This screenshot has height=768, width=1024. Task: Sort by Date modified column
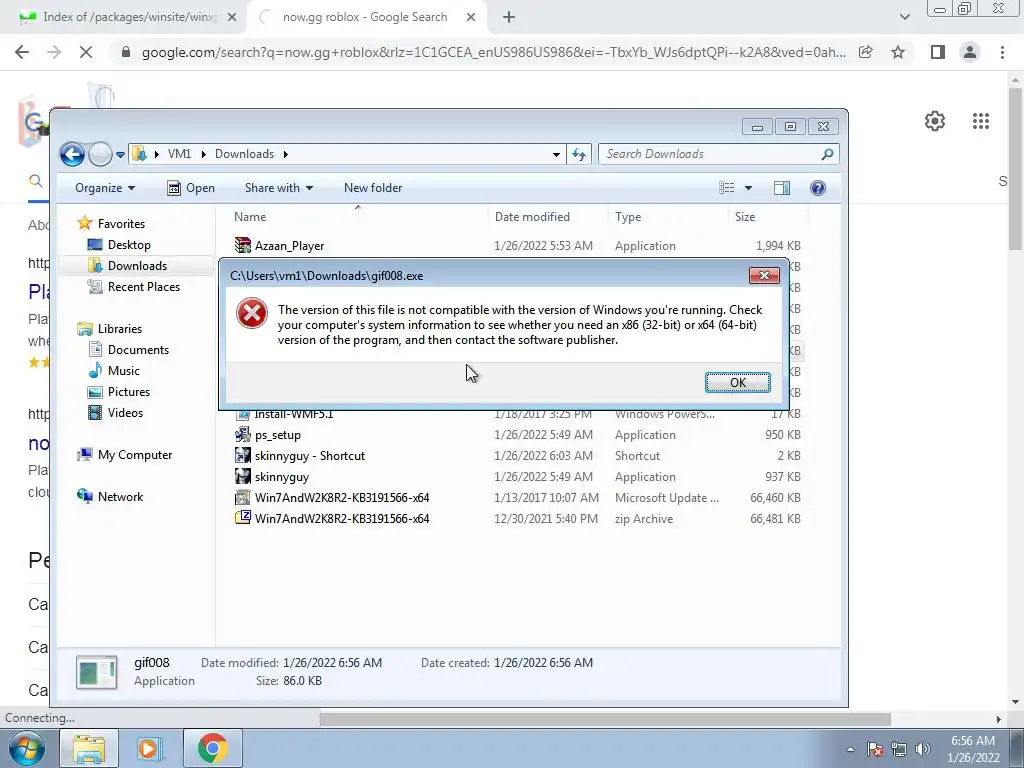pos(548,217)
